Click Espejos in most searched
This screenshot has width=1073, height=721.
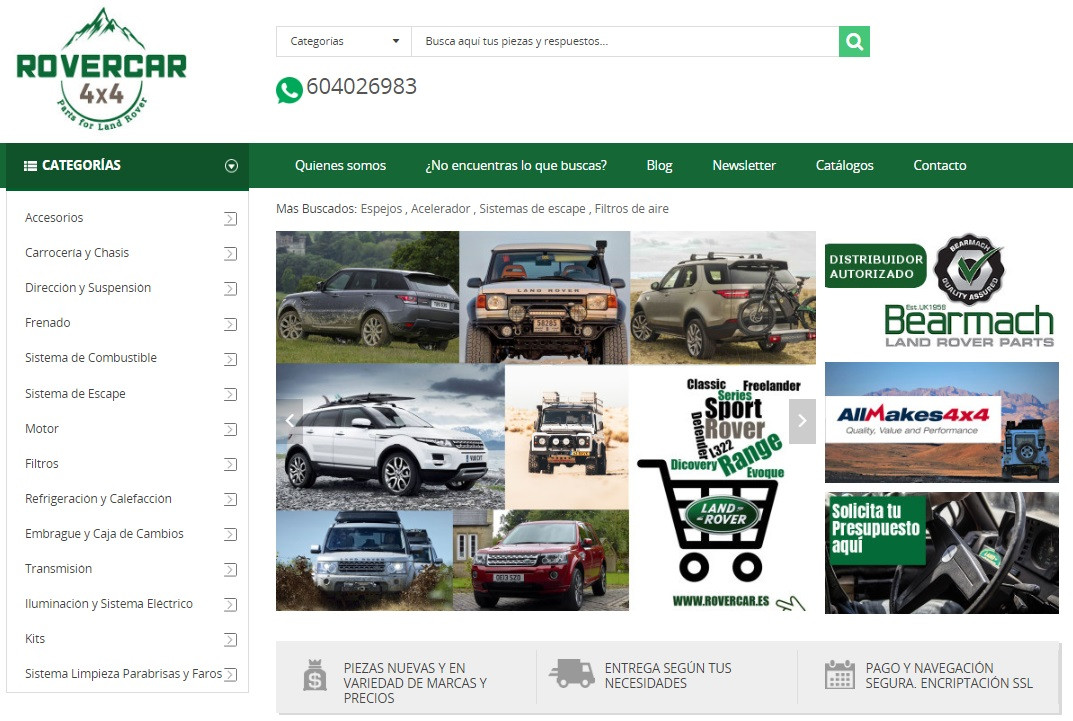(x=381, y=209)
